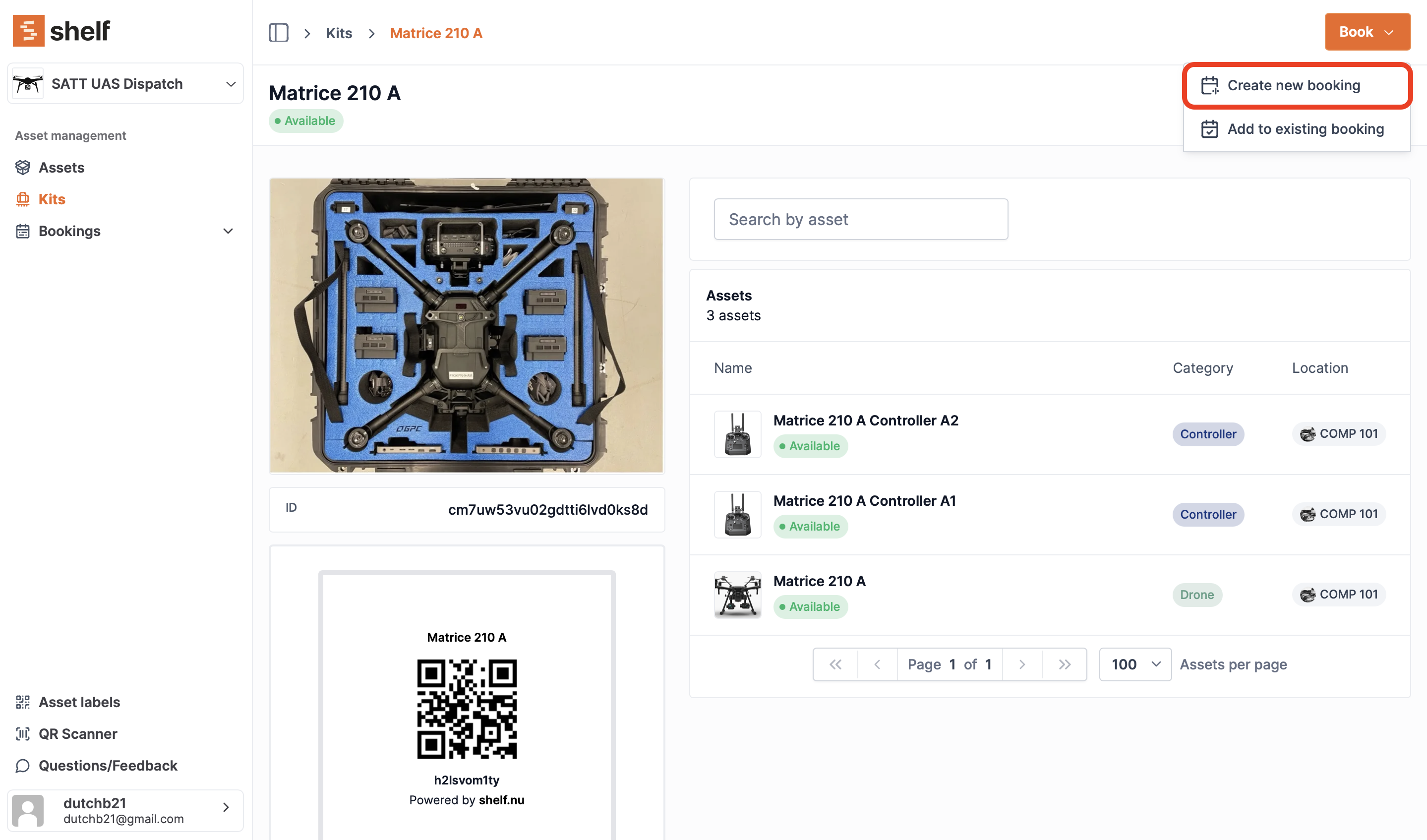This screenshot has width=1427, height=840.
Task: Select Add to existing booking
Action: click(x=1305, y=129)
